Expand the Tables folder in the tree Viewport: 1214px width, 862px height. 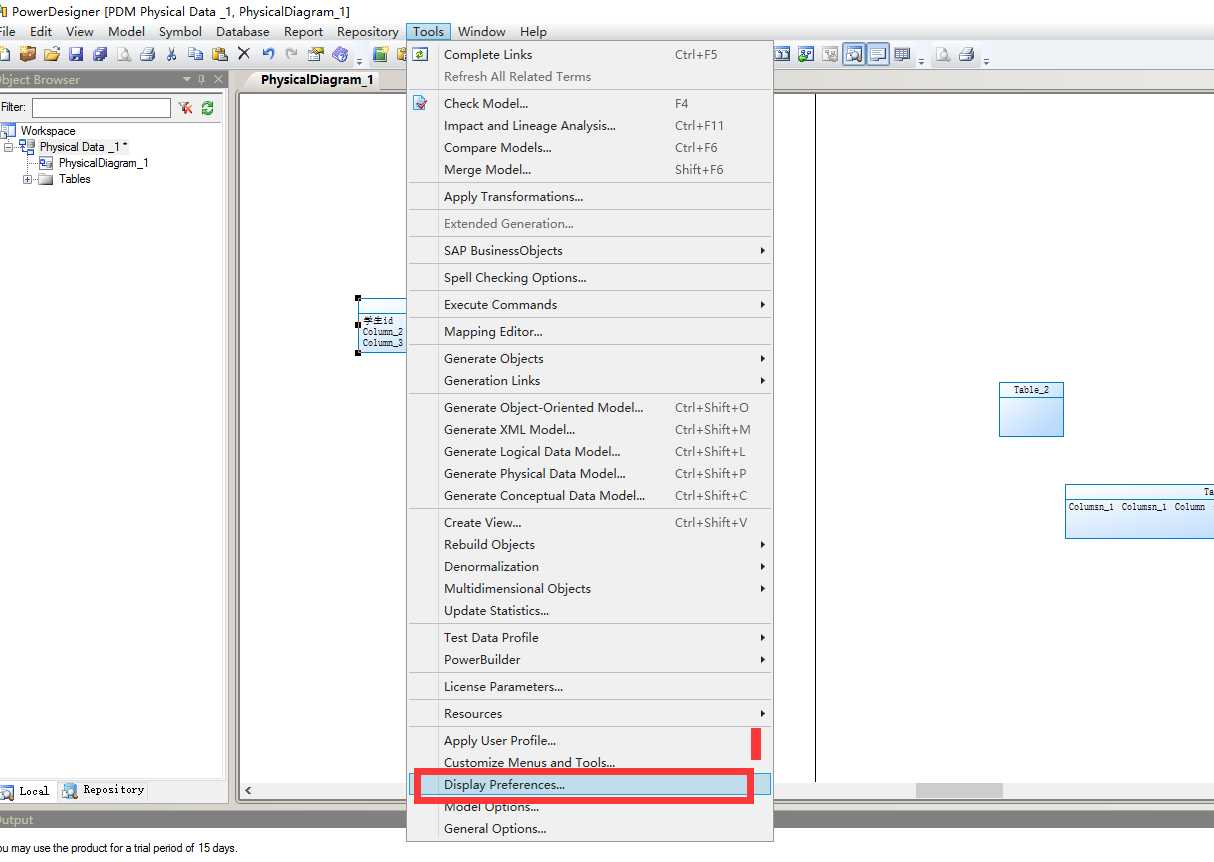pos(27,179)
